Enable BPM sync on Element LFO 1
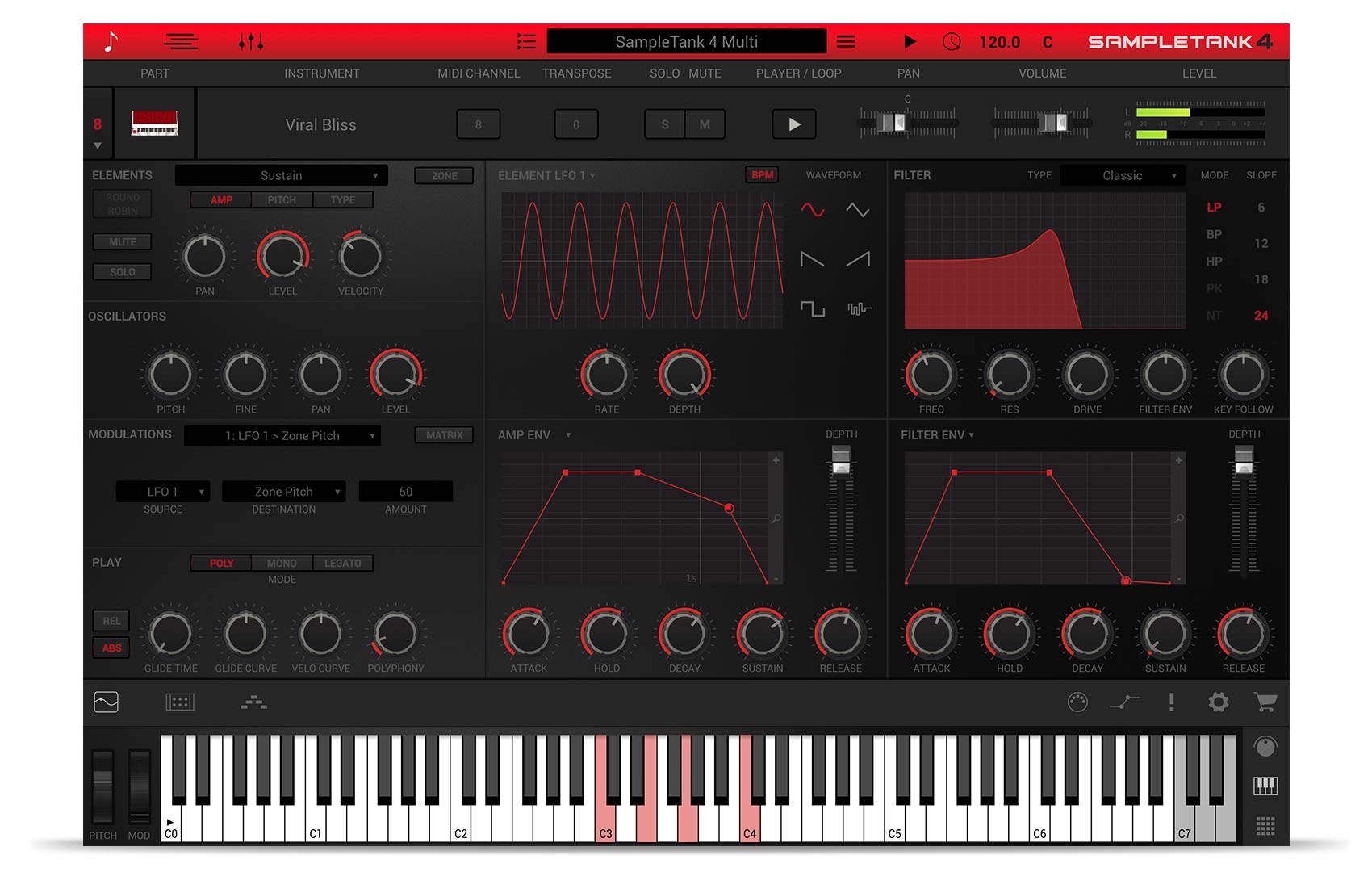Image resolution: width=1372 pixels, height=872 pixels. tap(762, 174)
